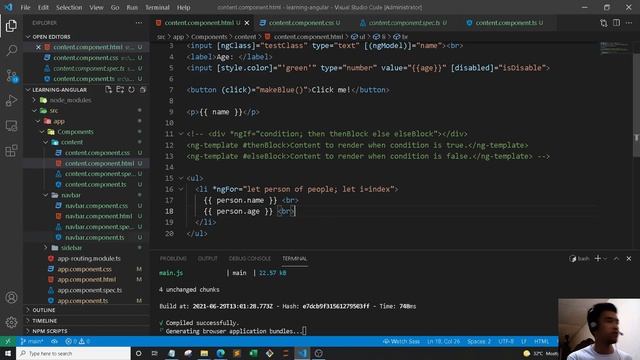Click the remote window status bar icon
Screen dimensions: 640x360
(x=8, y=341)
